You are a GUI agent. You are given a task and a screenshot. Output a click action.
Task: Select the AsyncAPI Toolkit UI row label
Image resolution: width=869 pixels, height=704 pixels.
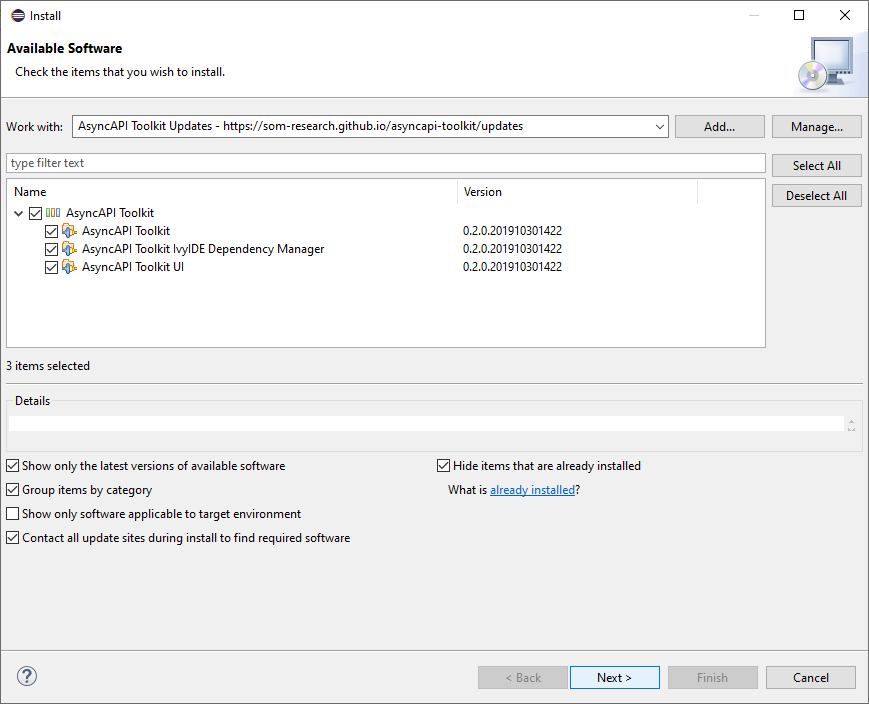point(133,267)
